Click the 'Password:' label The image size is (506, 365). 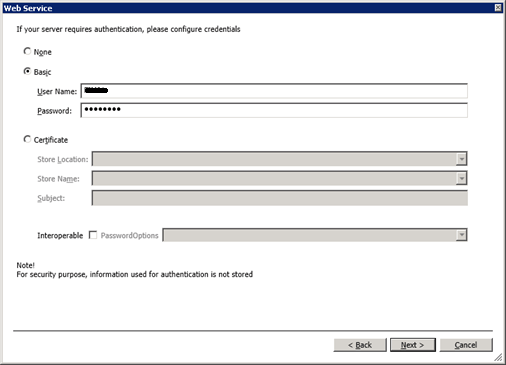pyautogui.click(x=54, y=111)
